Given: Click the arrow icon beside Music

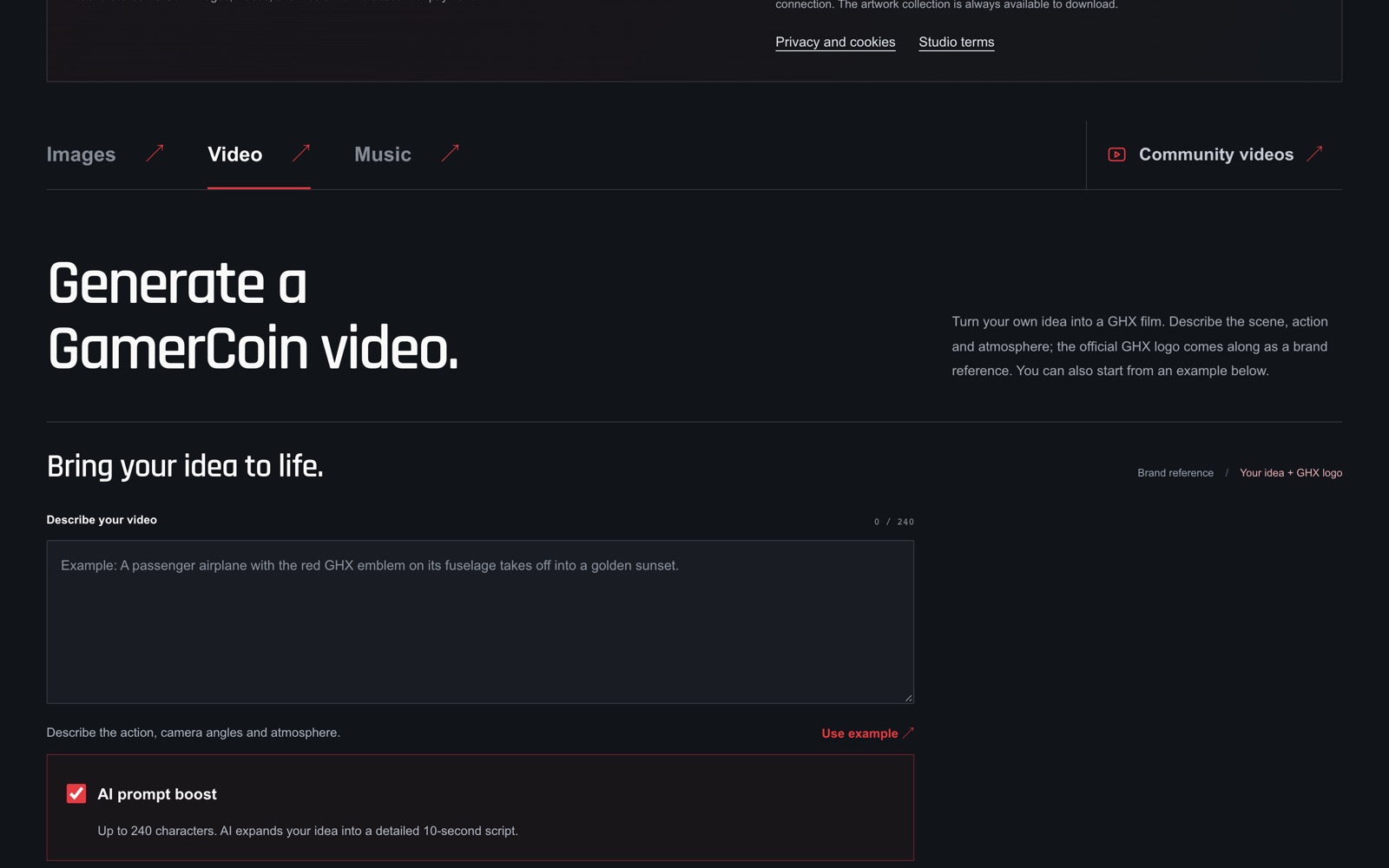Looking at the screenshot, I should click(450, 154).
